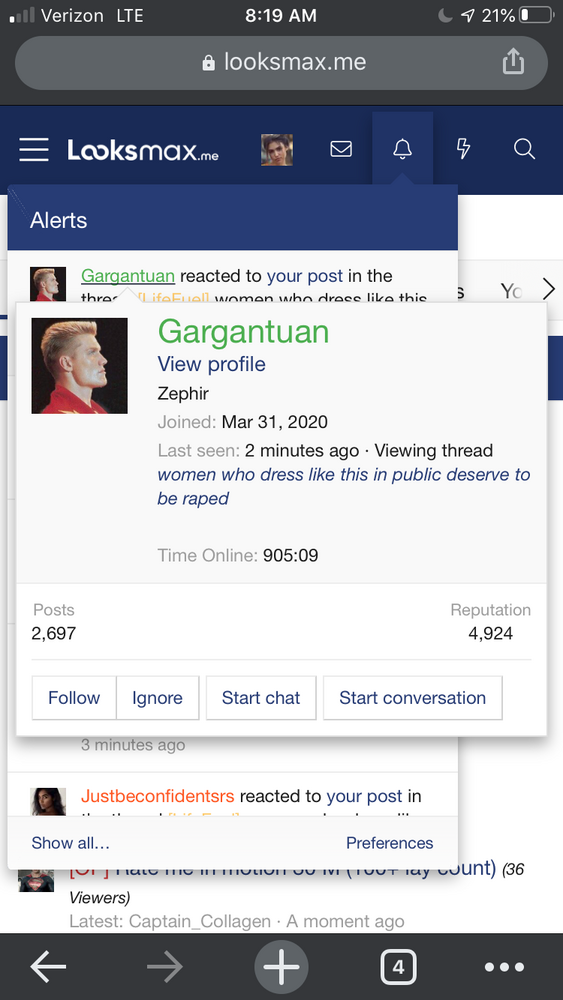Click the Start conversation button
The image size is (563, 1000).
(x=413, y=698)
